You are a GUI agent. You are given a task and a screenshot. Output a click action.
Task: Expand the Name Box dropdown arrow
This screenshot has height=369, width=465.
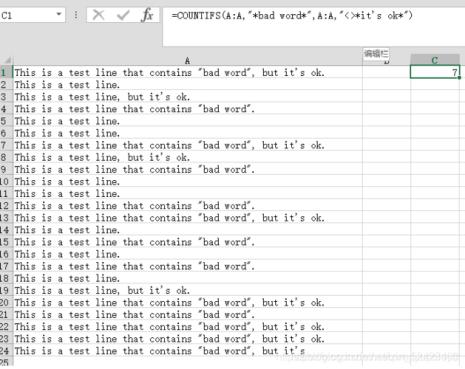pyautogui.click(x=59, y=14)
